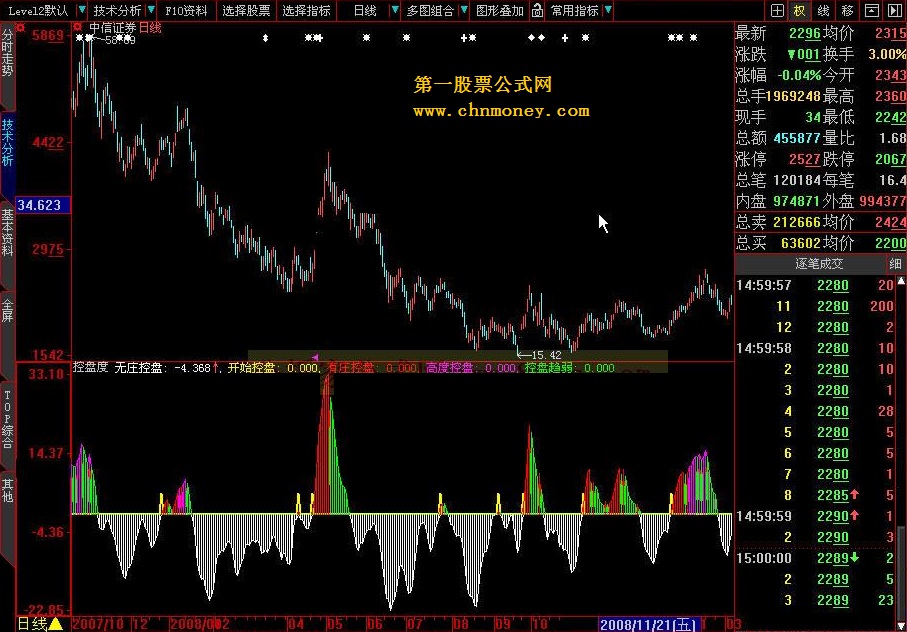907x632 pixels.
Task: Click the 多图组合 toolbar button
Action: pos(430,10)
